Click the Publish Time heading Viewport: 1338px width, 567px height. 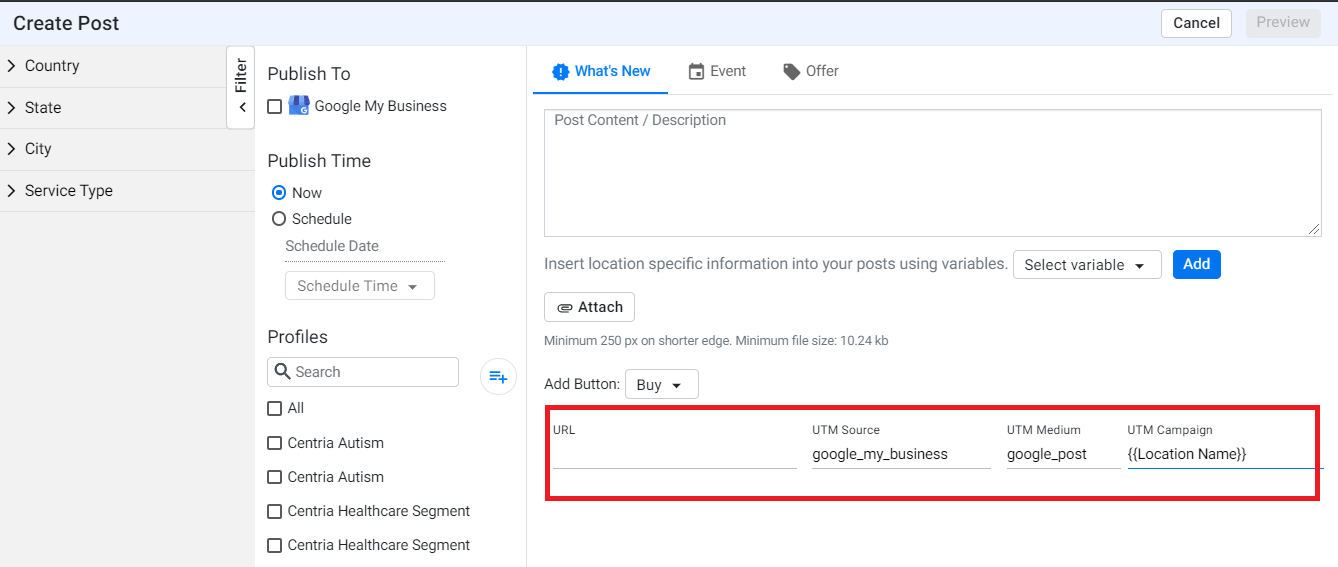(319, 161)
